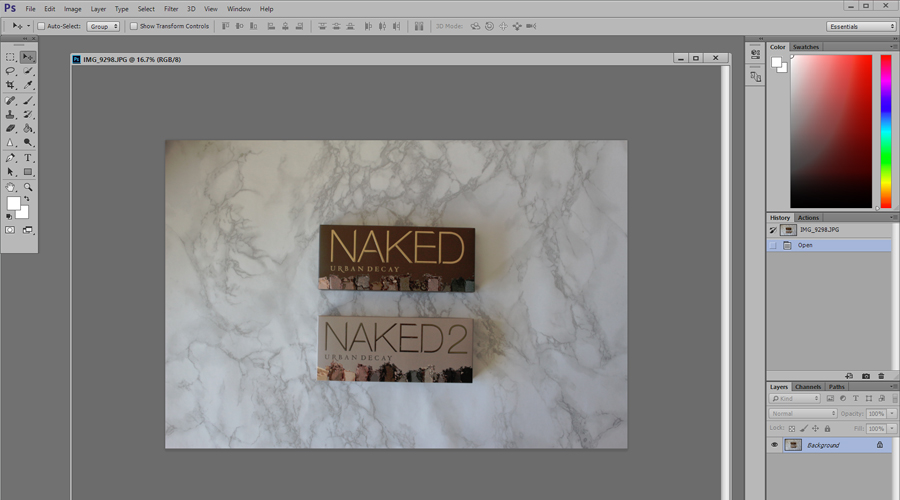The width and height of the screenshot is (900, 500).
Task: Pick the Eyedropper tool
Action: click(28, 86)
